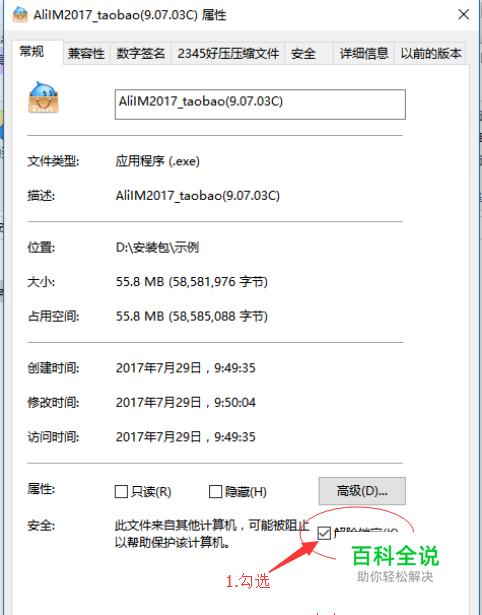This screenshot has height=615, width=482.
Task: Open the 兼容性 tab
Action: tap(87, 53)
